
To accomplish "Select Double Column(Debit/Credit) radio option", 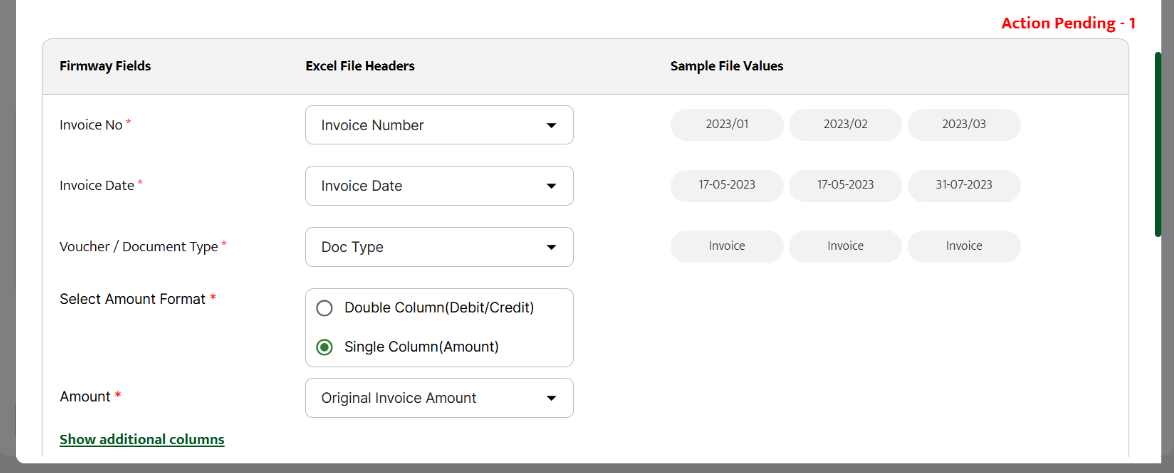I will pos(324,308).
